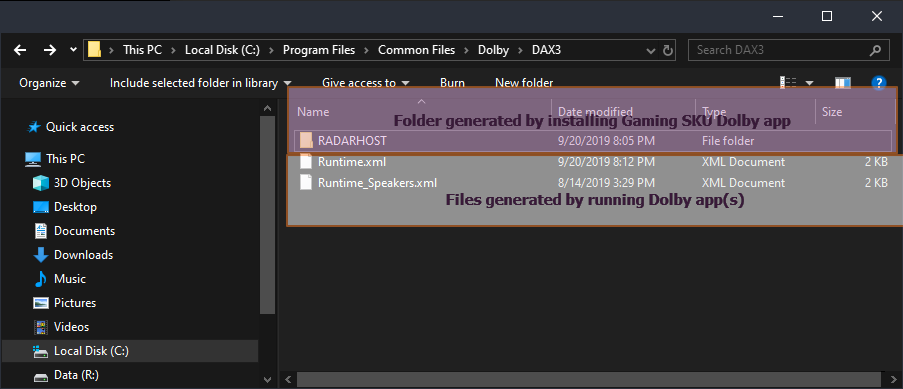Click file list horizontal scroll left arrow
This screenshot has width=903, height=389.
coord(290,380)
